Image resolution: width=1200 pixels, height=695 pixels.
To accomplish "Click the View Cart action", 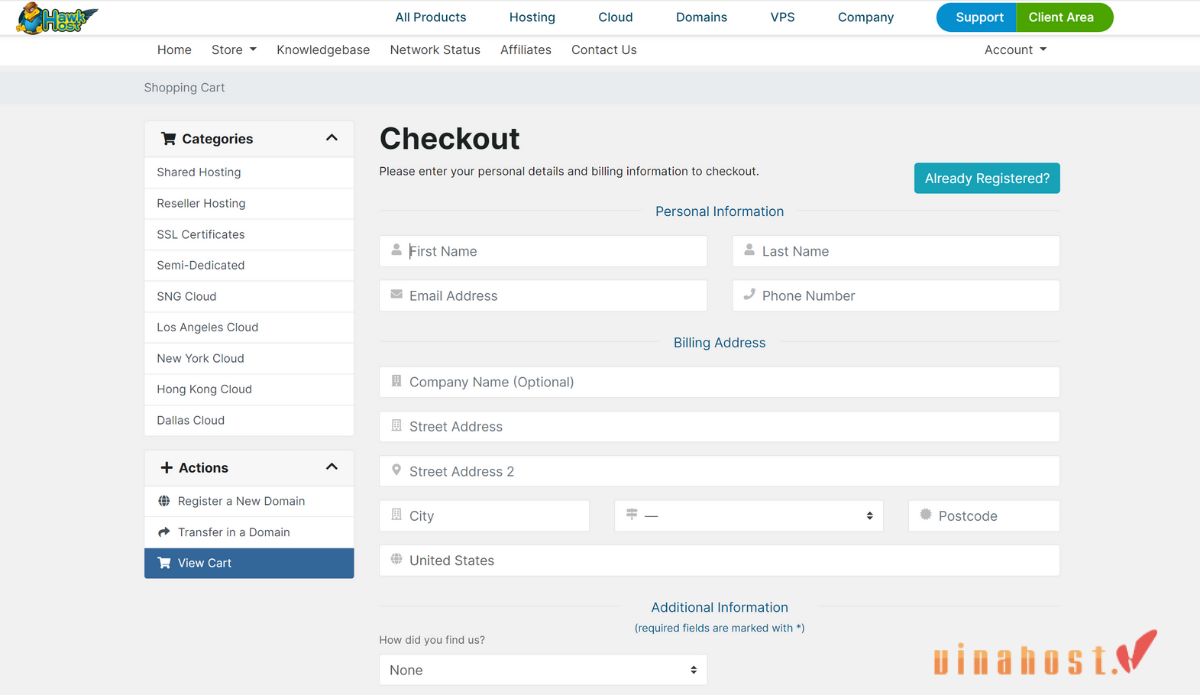I will (x=249, y=563).
